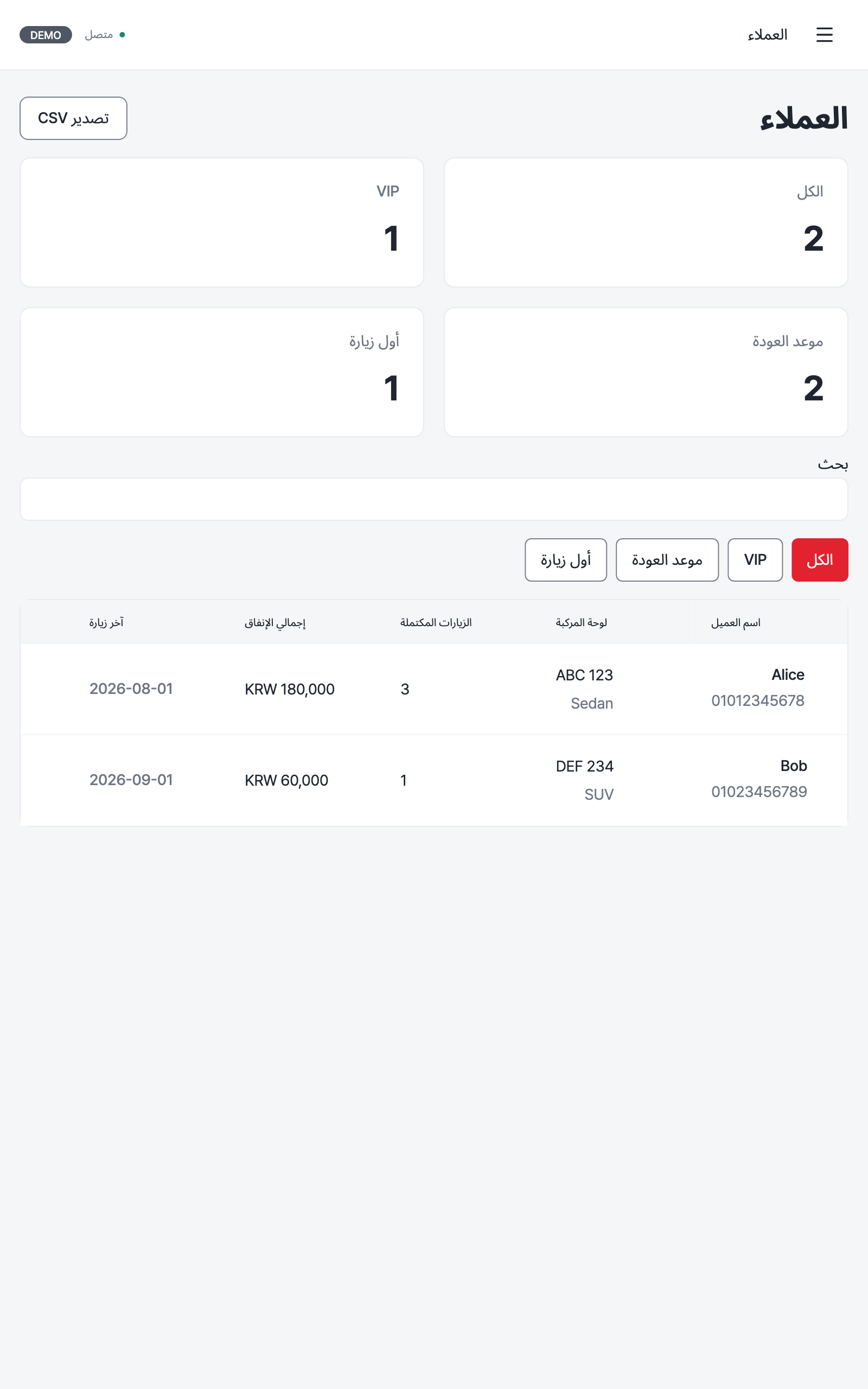Select the أول زيارة filter tab
This screenshot has width=868, height=1389.
[x=565, y=560]
